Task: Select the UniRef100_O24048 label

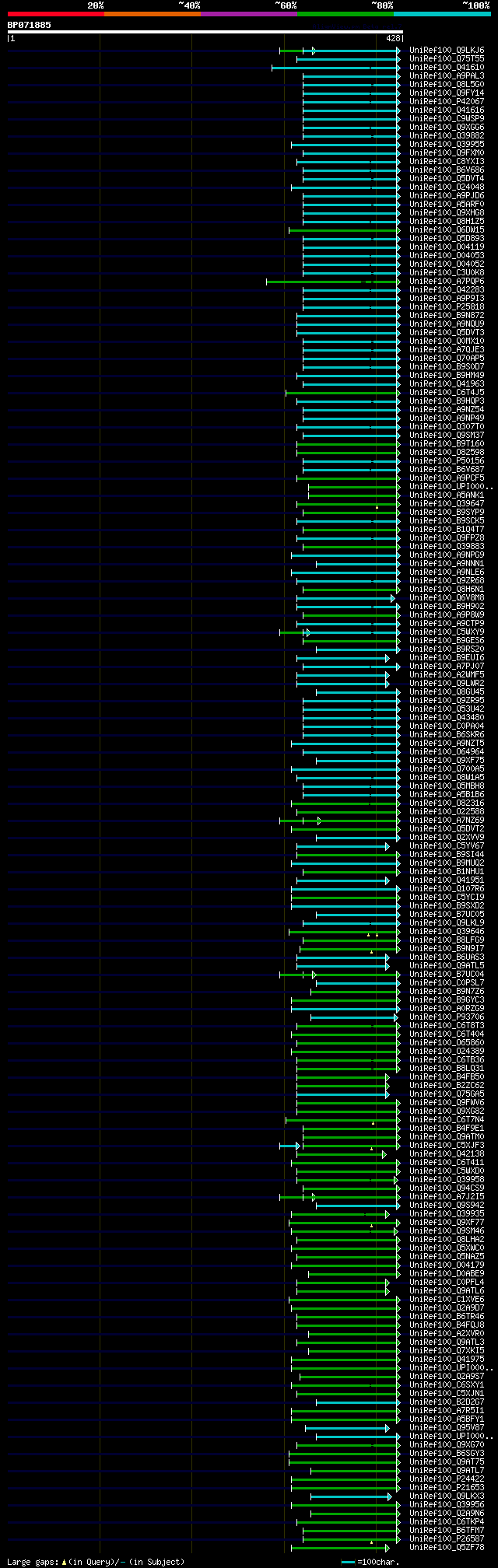Action: pyautogui.click(x=447, y=187)
